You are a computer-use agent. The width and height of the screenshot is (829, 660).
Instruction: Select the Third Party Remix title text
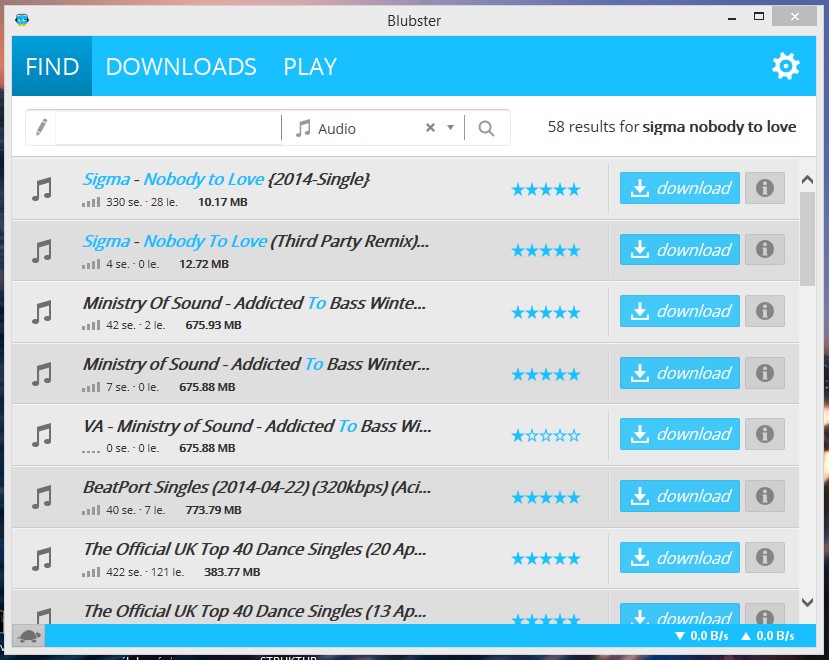point(256,241)
